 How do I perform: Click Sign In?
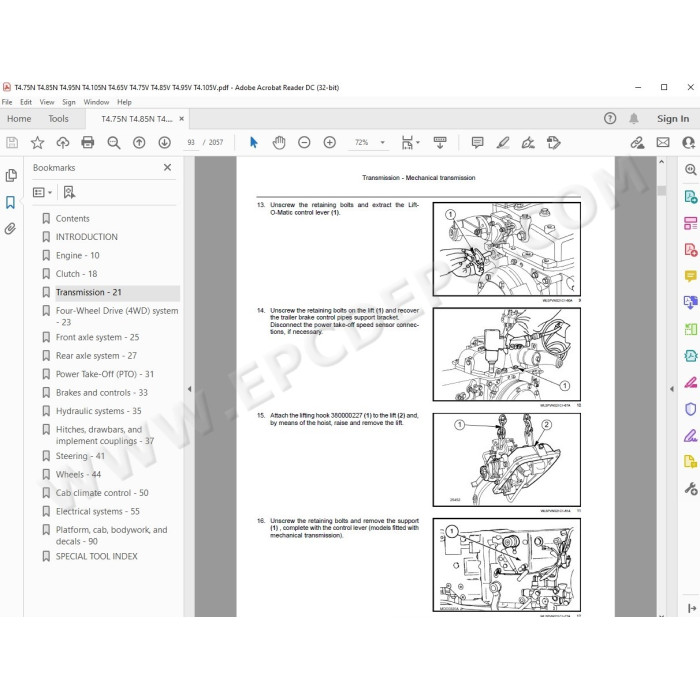click(x=673, y=119)
